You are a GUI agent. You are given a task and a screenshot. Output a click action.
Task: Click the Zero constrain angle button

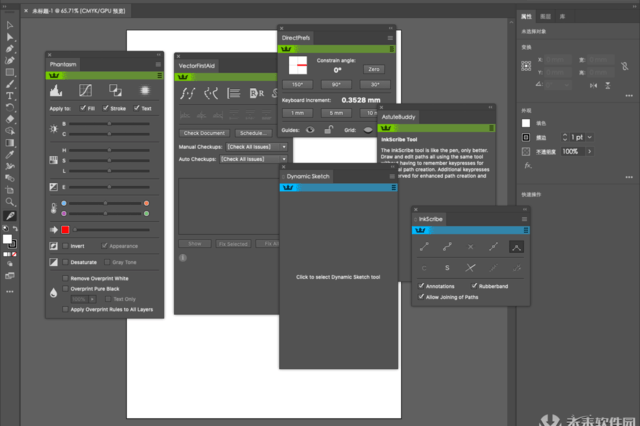[374, 69]
